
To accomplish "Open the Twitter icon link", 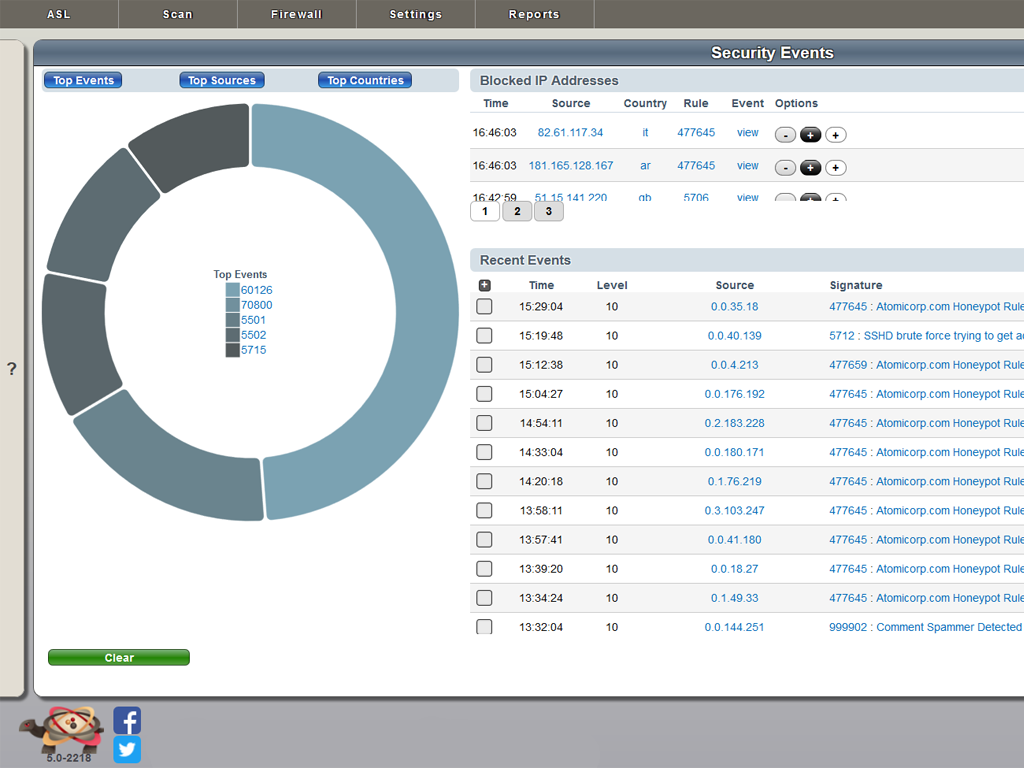I will tap(127, 750).
